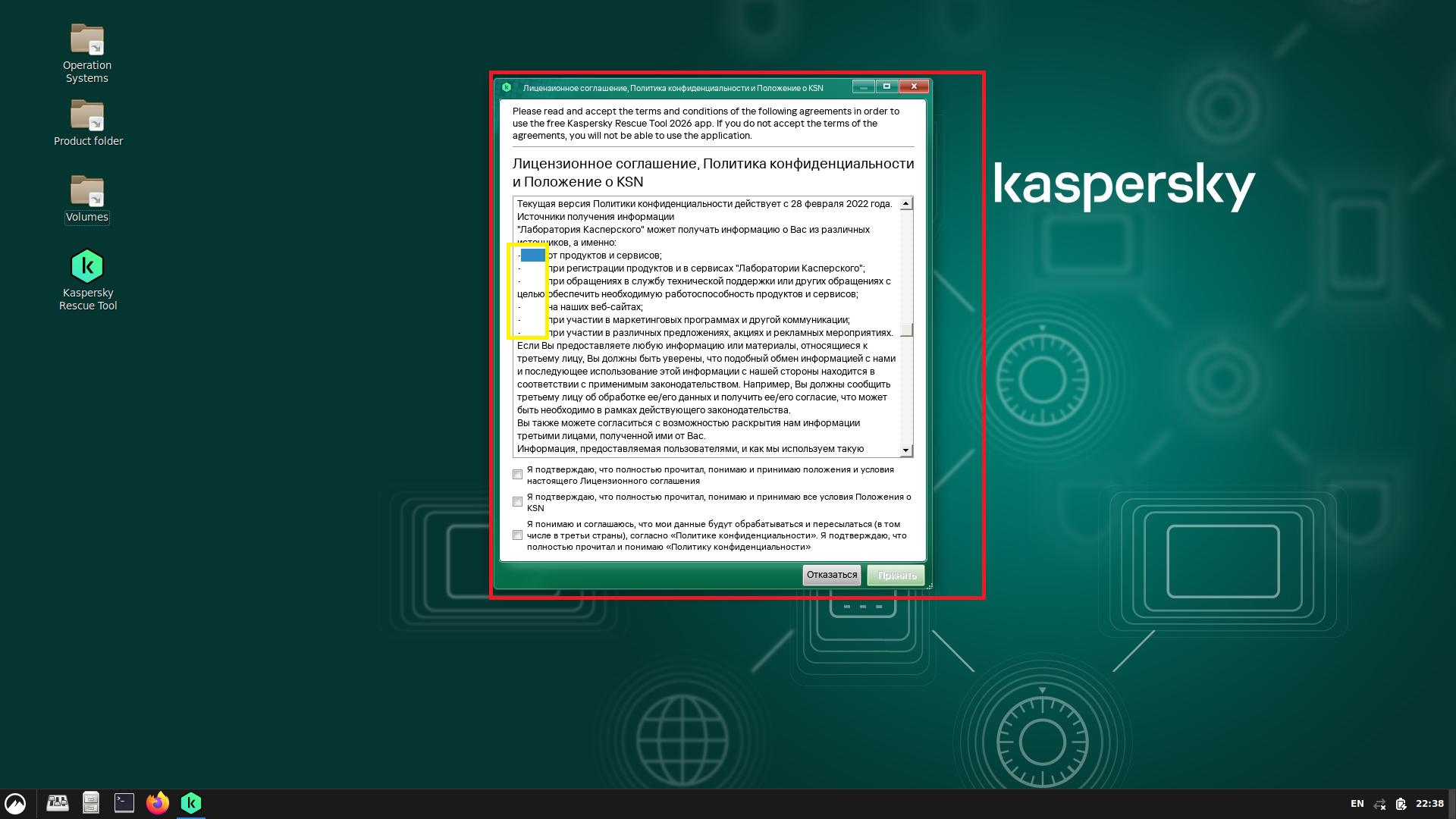Click the line 'на наших веб-сайтах;'
The height and width of the screenshot is (819, 1456).
pyautogui.click(x=595, y=307)
